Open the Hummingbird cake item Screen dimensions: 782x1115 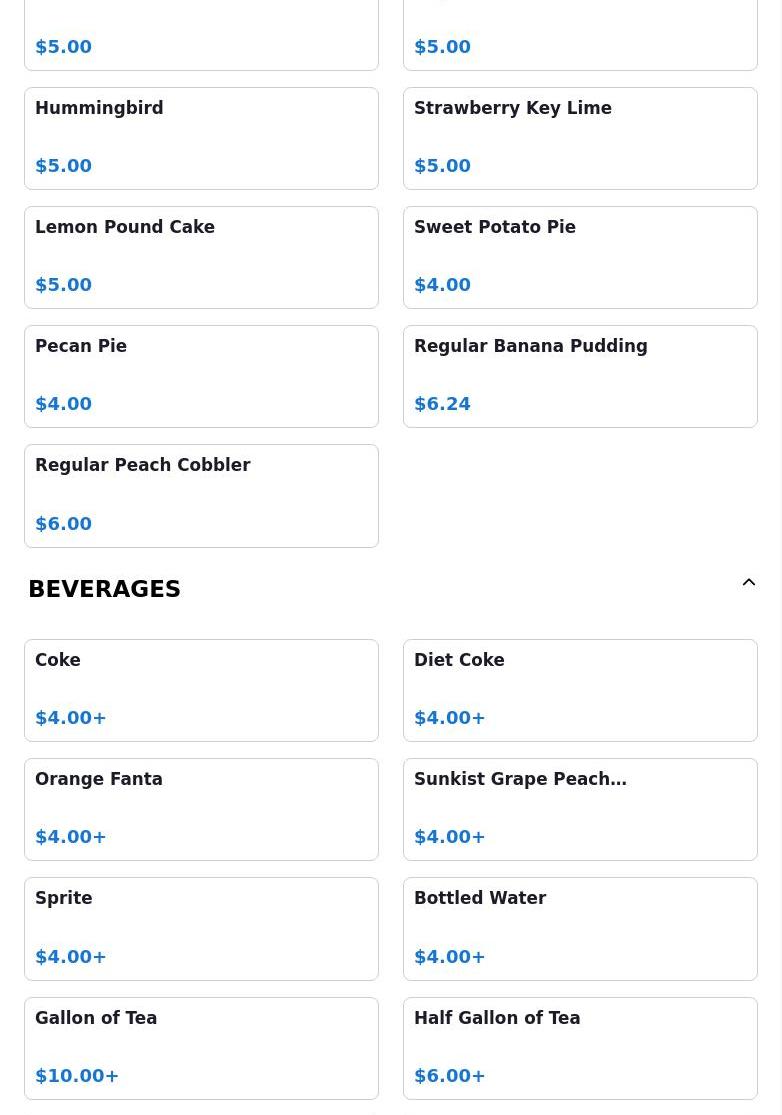pos(201,139)
